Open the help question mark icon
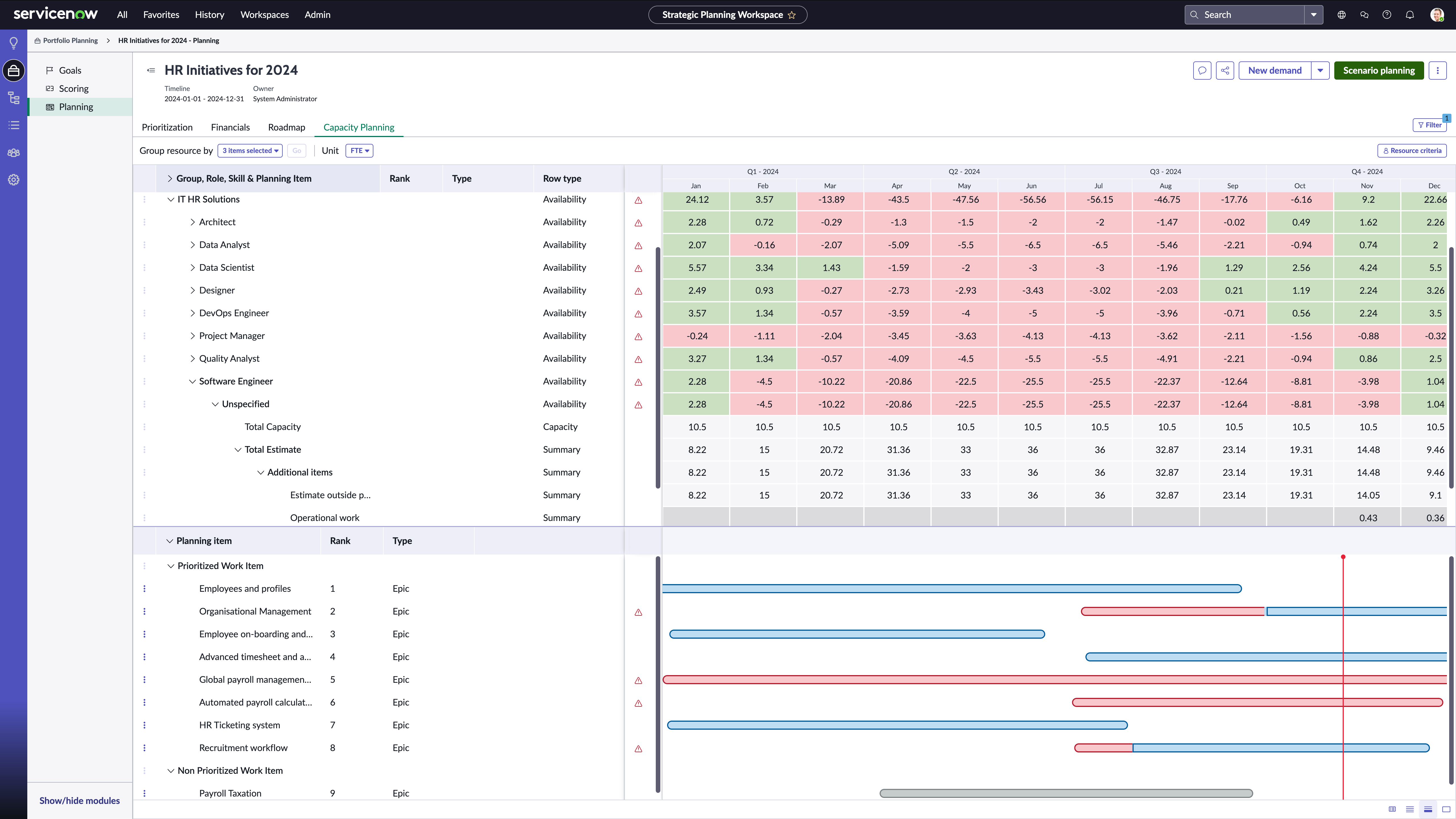The width and height of the screenshot is (1456, 819). (1387, 15)
